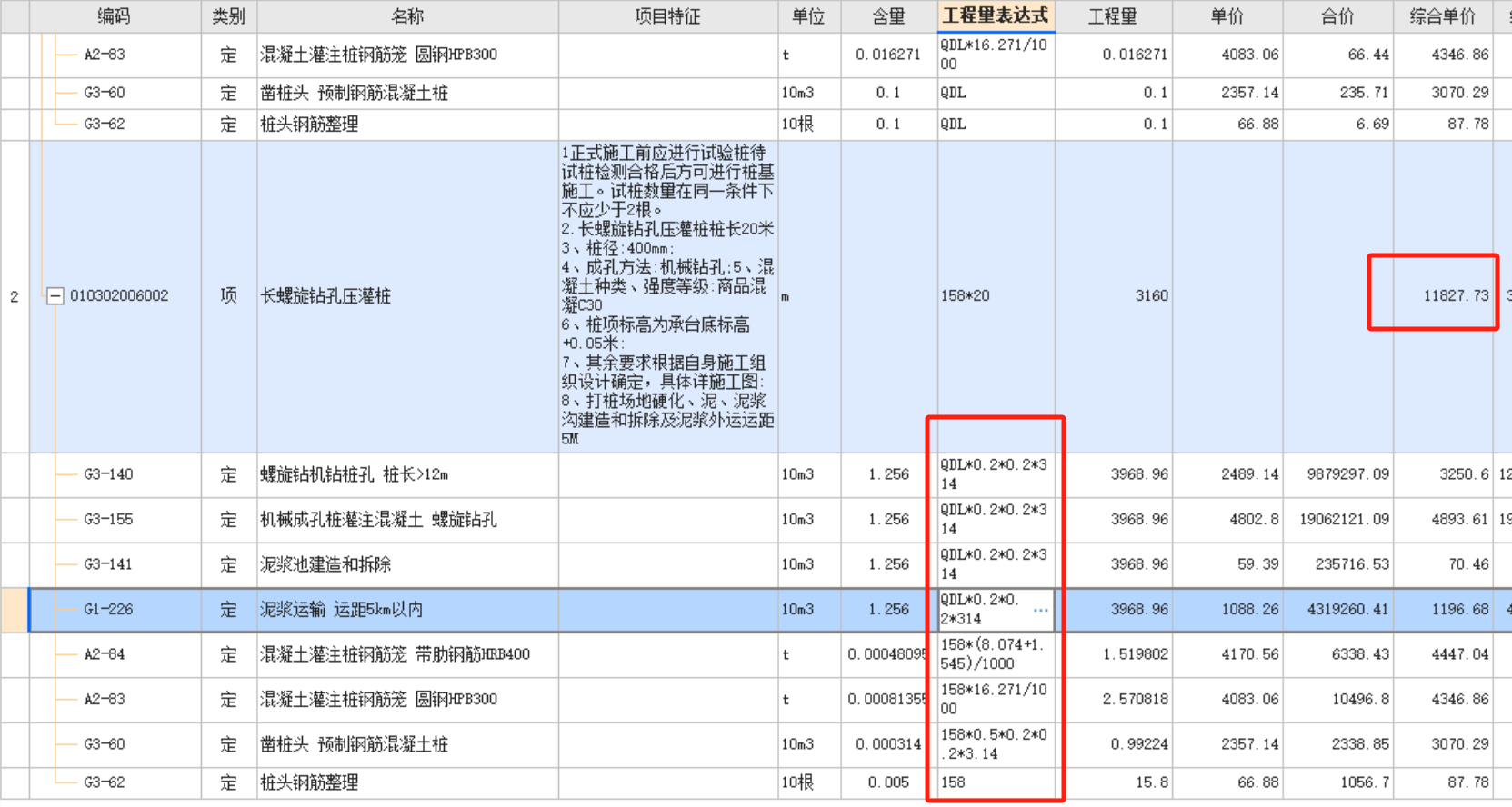Select the G3-140 code cell

108,474
